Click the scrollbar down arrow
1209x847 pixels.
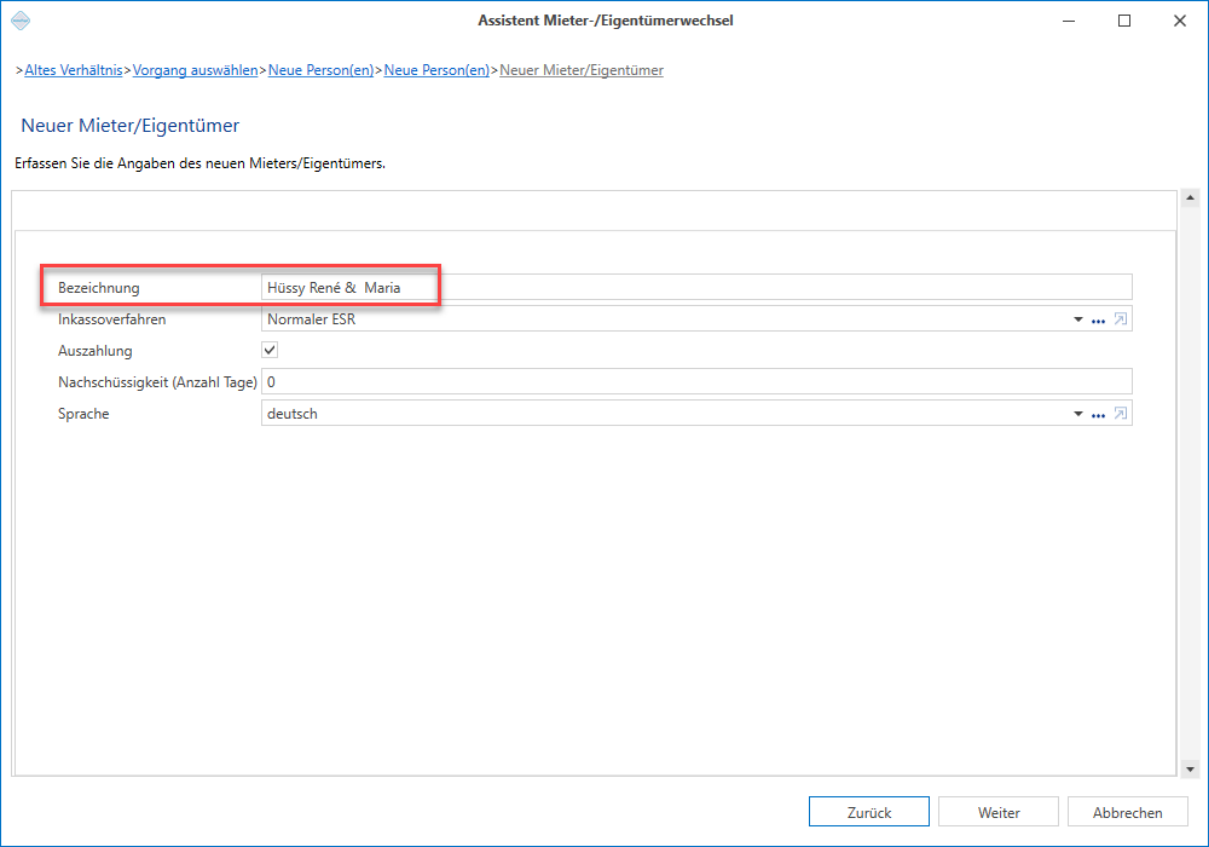tap(1190, 769)
